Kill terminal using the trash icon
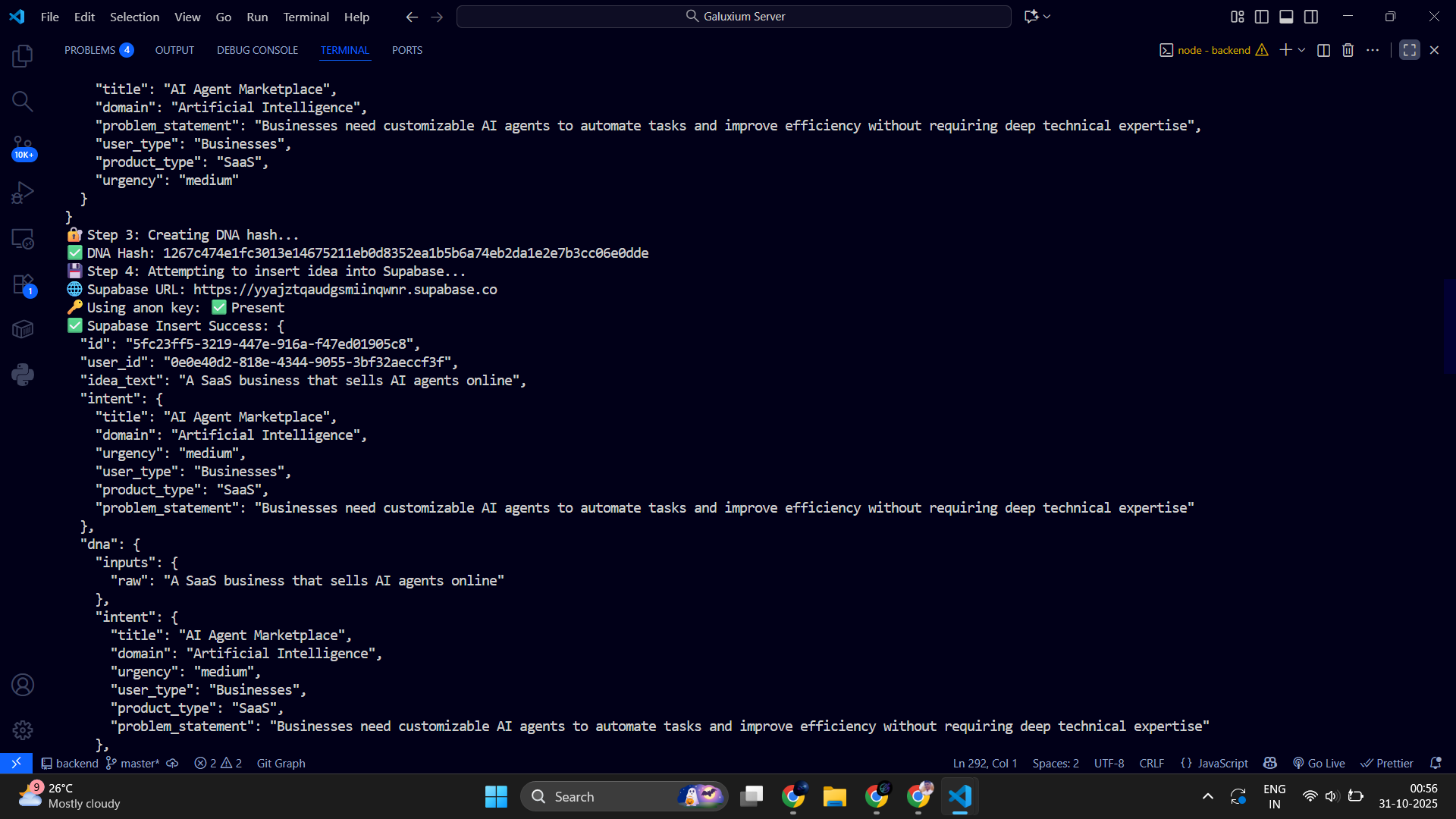Image resolution: width=1456 pixels, height=819 pixels. [1348, 50]
